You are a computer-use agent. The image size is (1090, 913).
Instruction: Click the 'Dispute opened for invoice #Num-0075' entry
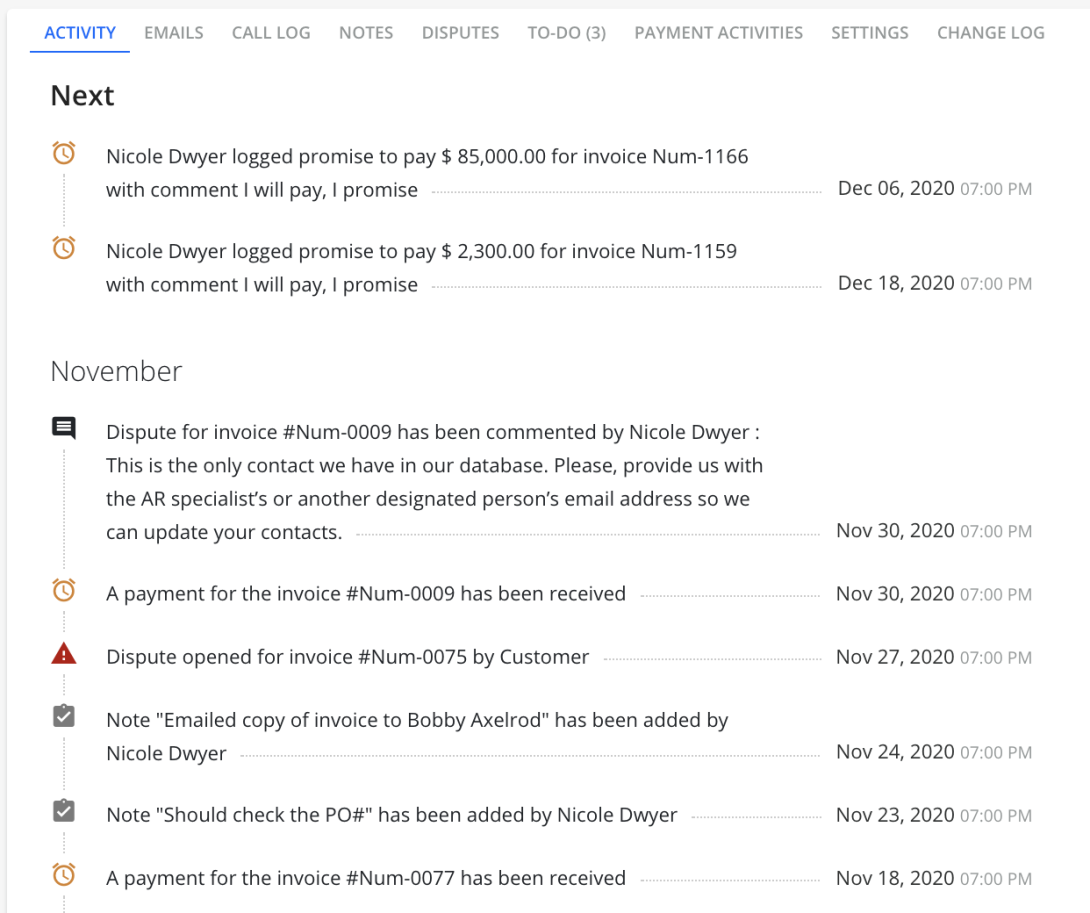(x=348, y=657)
